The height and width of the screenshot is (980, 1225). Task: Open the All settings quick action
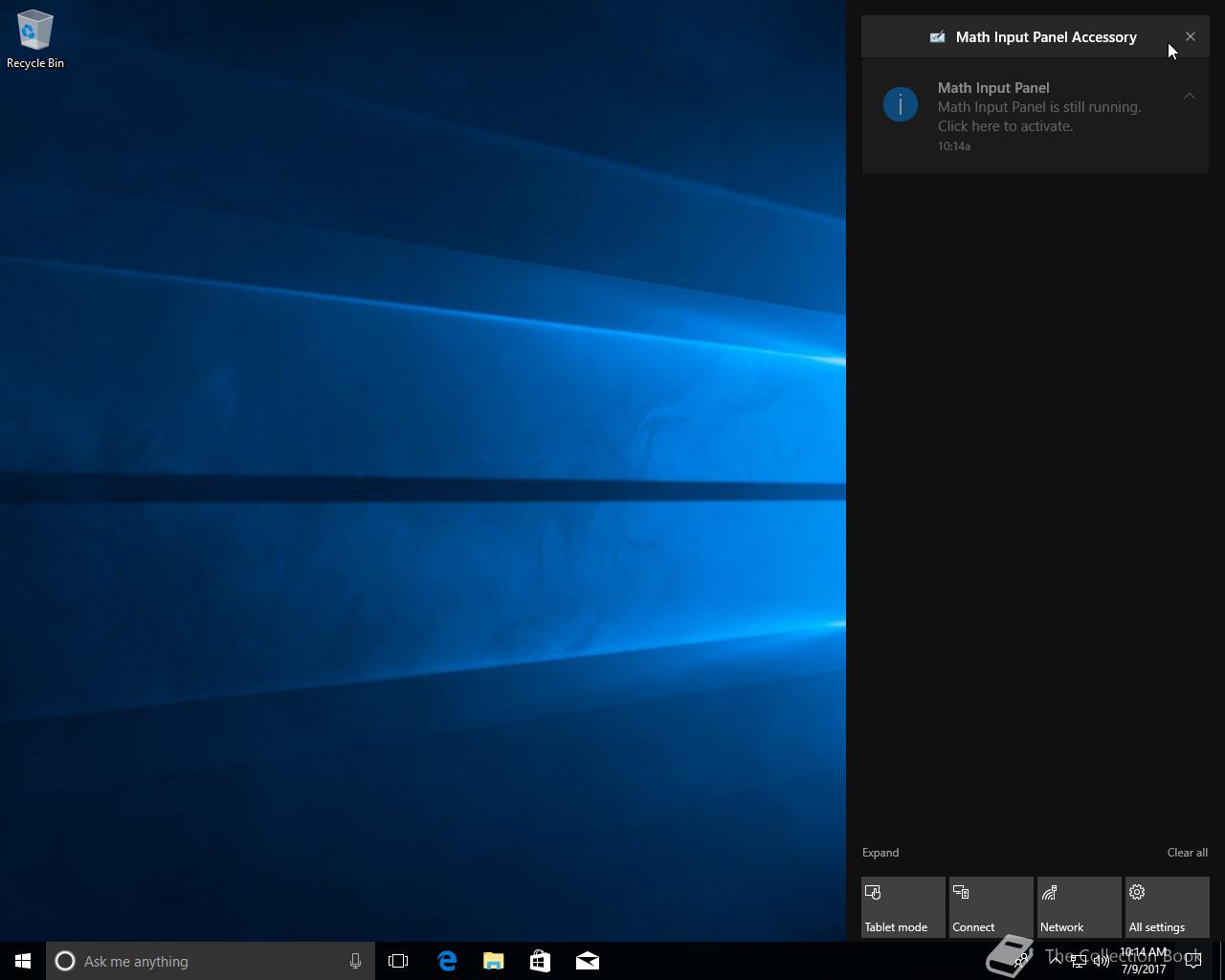tap(1167, 907)
